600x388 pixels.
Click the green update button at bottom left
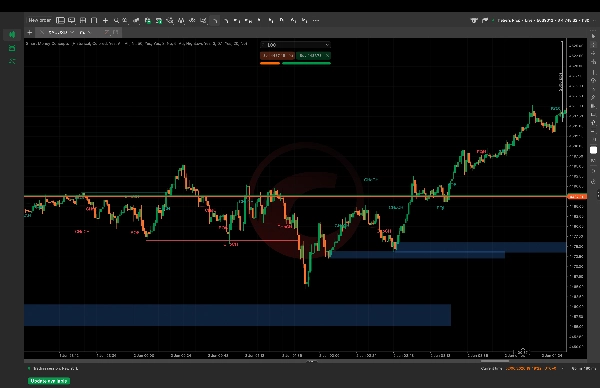click(x=49, y=381)
